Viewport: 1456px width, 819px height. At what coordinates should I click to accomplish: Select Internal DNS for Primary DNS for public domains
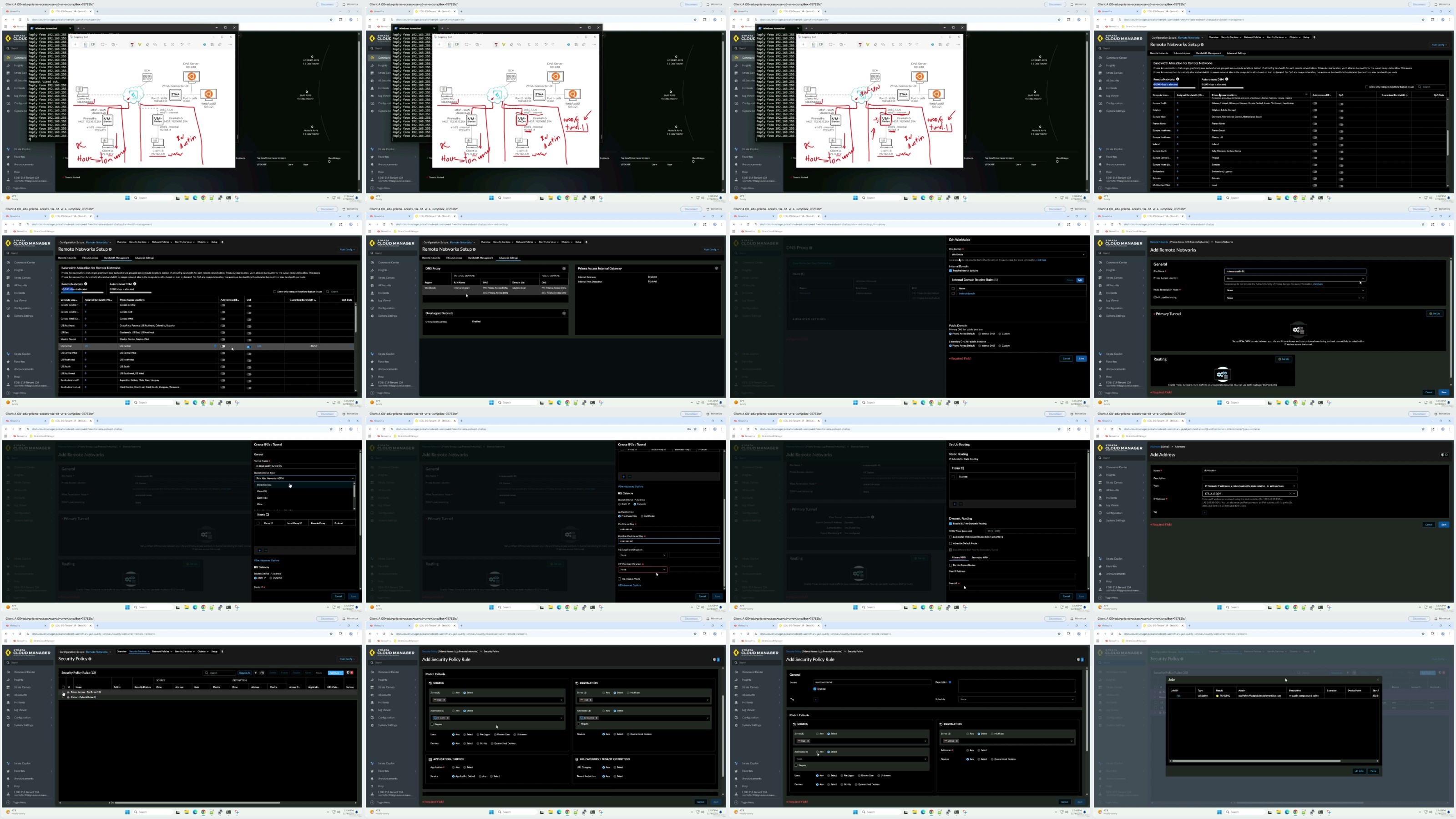(x=981, y=334)
